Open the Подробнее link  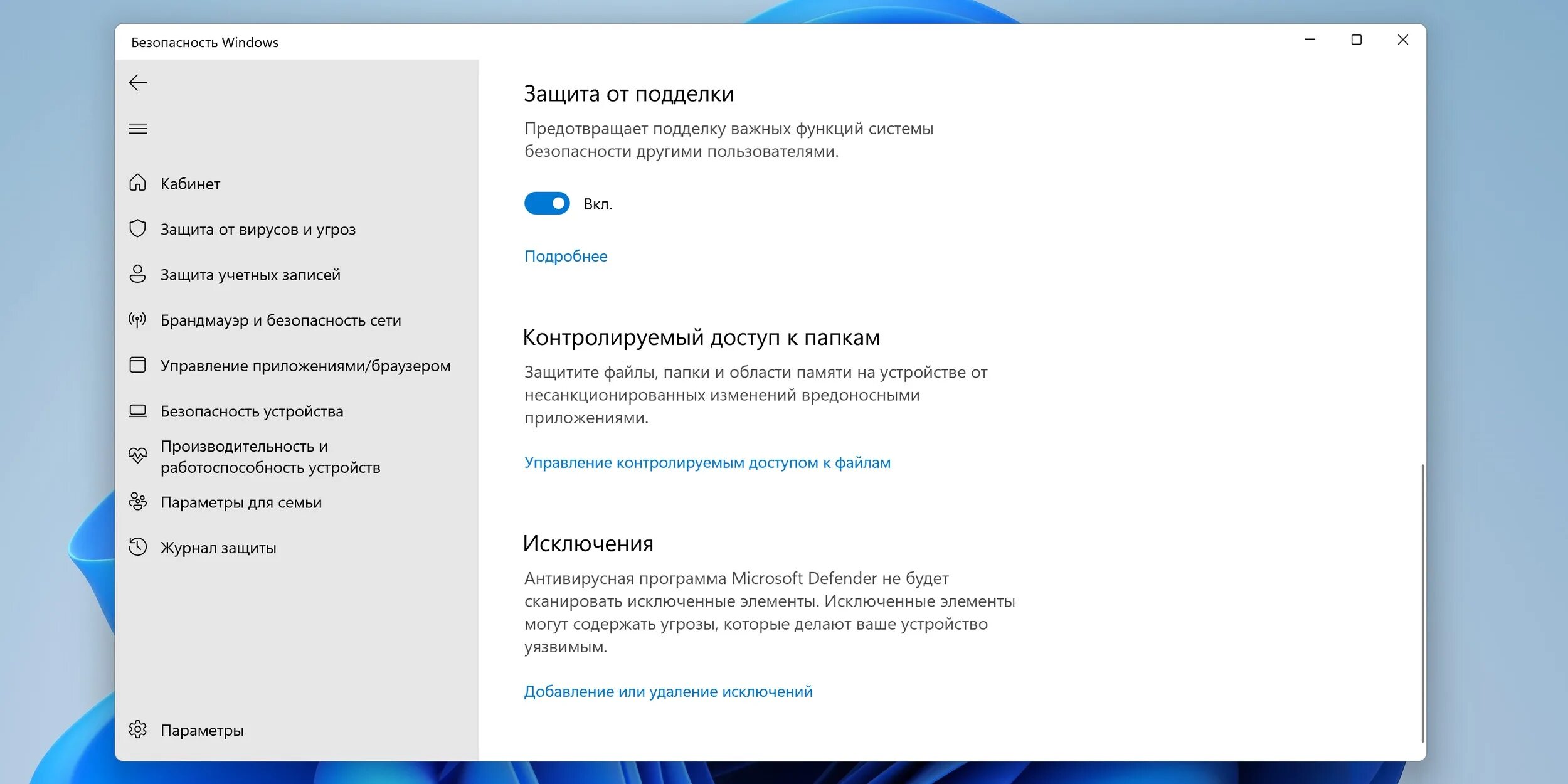click(566, 256)
